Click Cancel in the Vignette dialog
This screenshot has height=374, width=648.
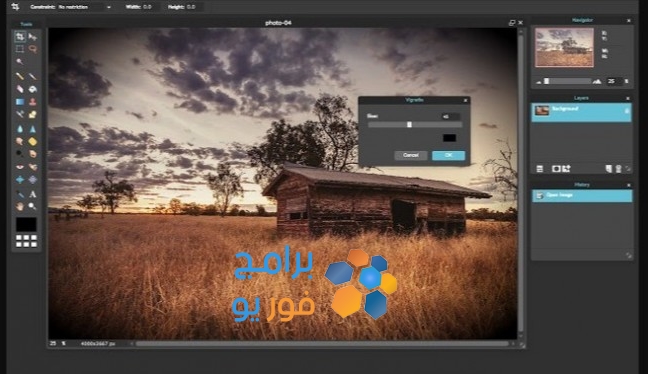[x=411, y=155]
